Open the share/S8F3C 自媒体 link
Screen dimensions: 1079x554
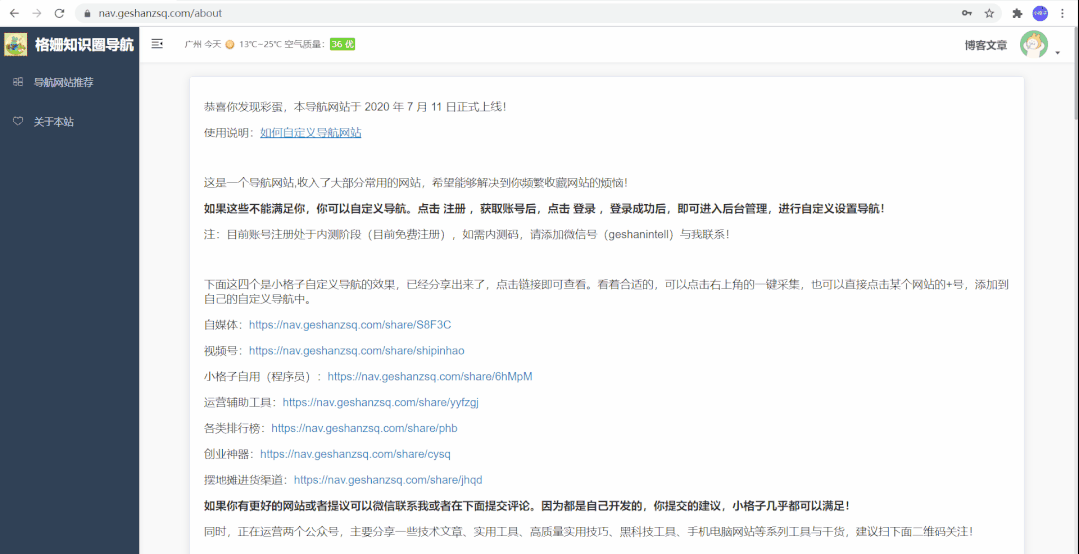click(350, 324)
